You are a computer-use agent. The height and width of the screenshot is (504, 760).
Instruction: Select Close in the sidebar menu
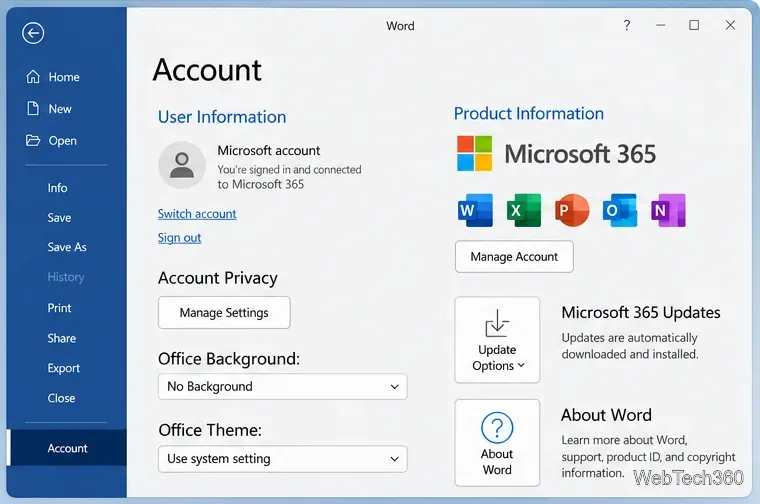coord(61,398)
